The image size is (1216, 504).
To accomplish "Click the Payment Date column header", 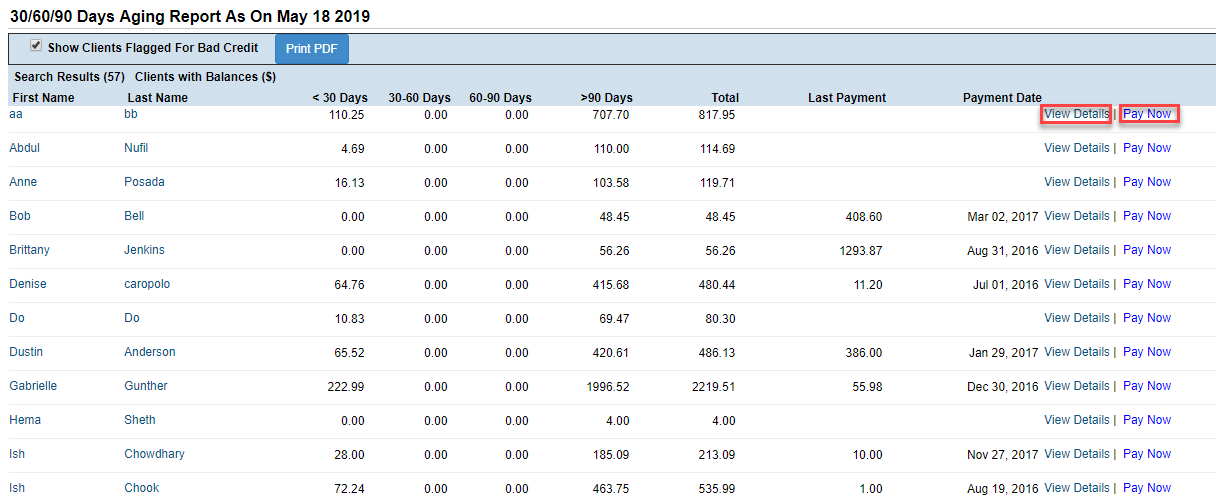I will click(1002, 98).
